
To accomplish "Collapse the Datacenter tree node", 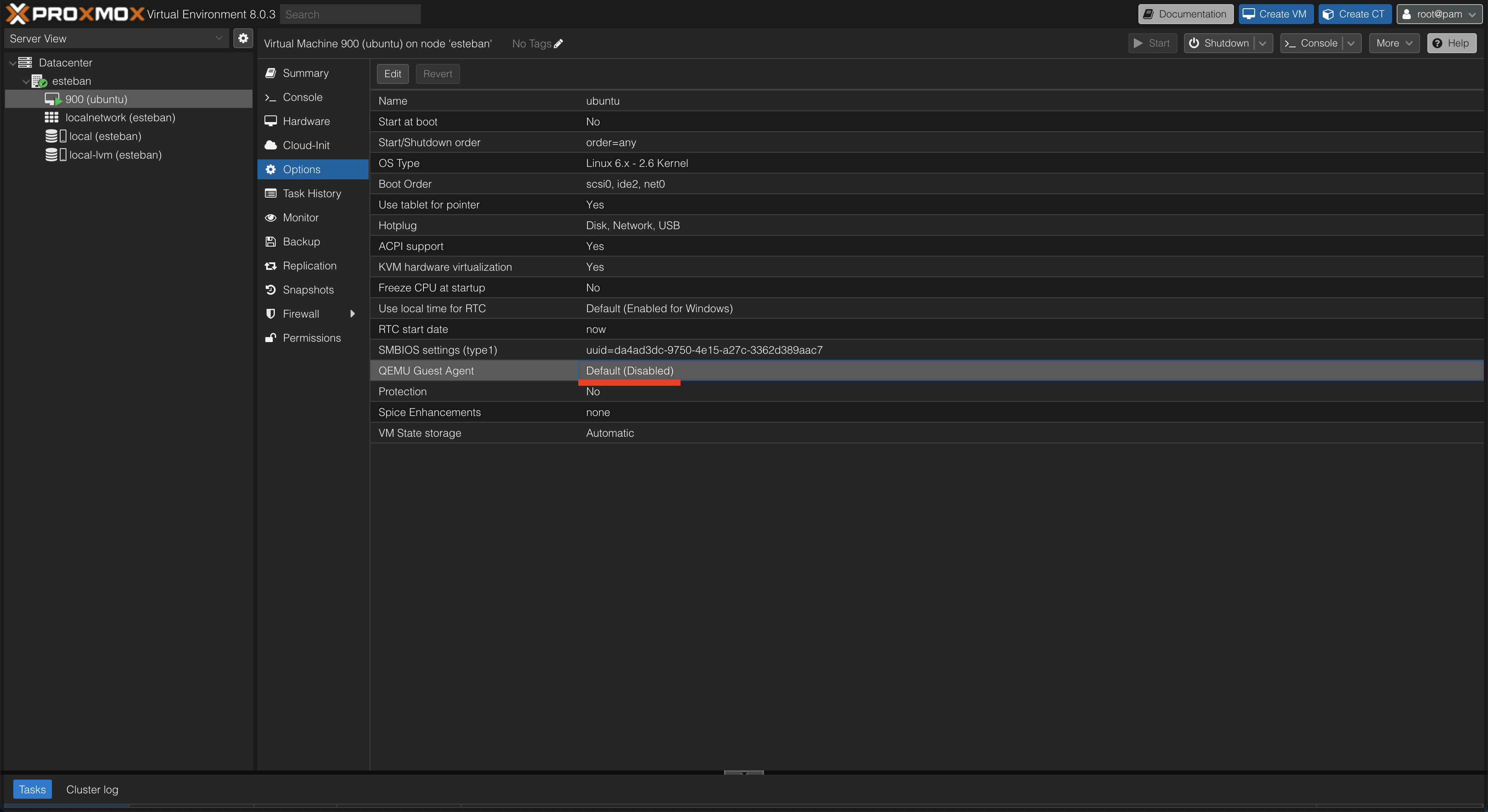I will (x=13, y=63).
